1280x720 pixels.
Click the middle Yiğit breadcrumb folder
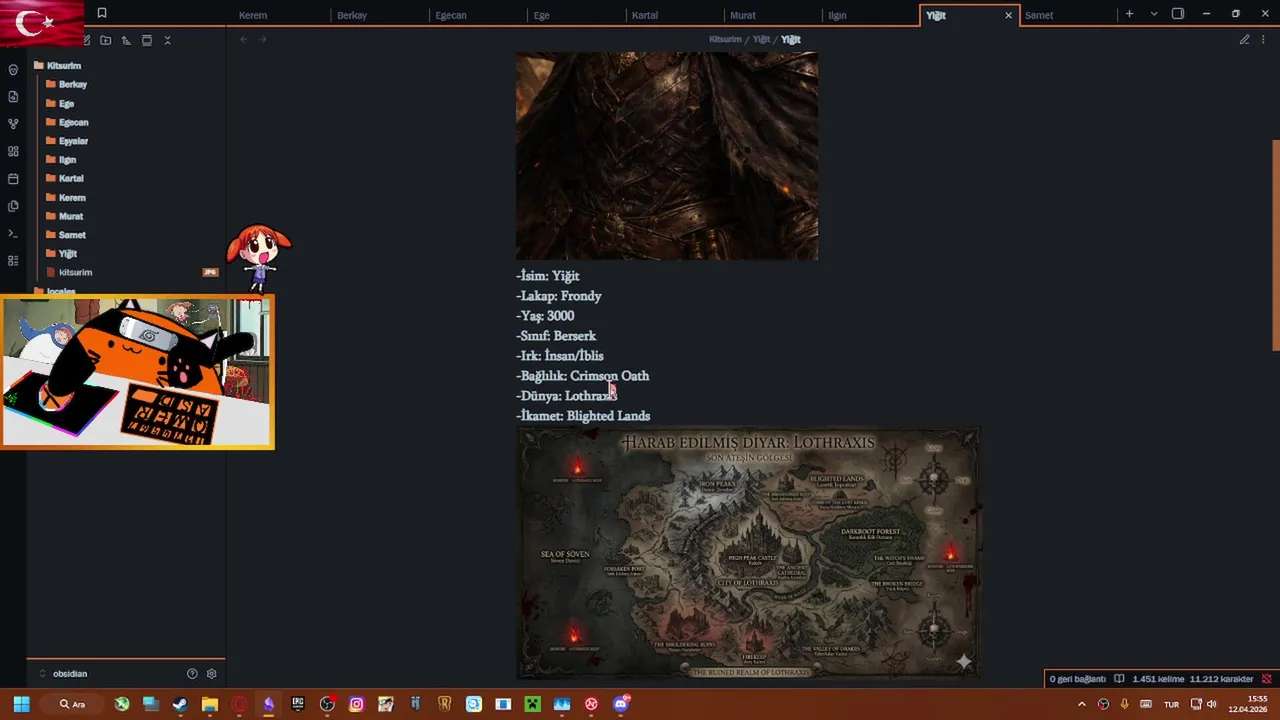pyautogui.click(x=762, y=40)
